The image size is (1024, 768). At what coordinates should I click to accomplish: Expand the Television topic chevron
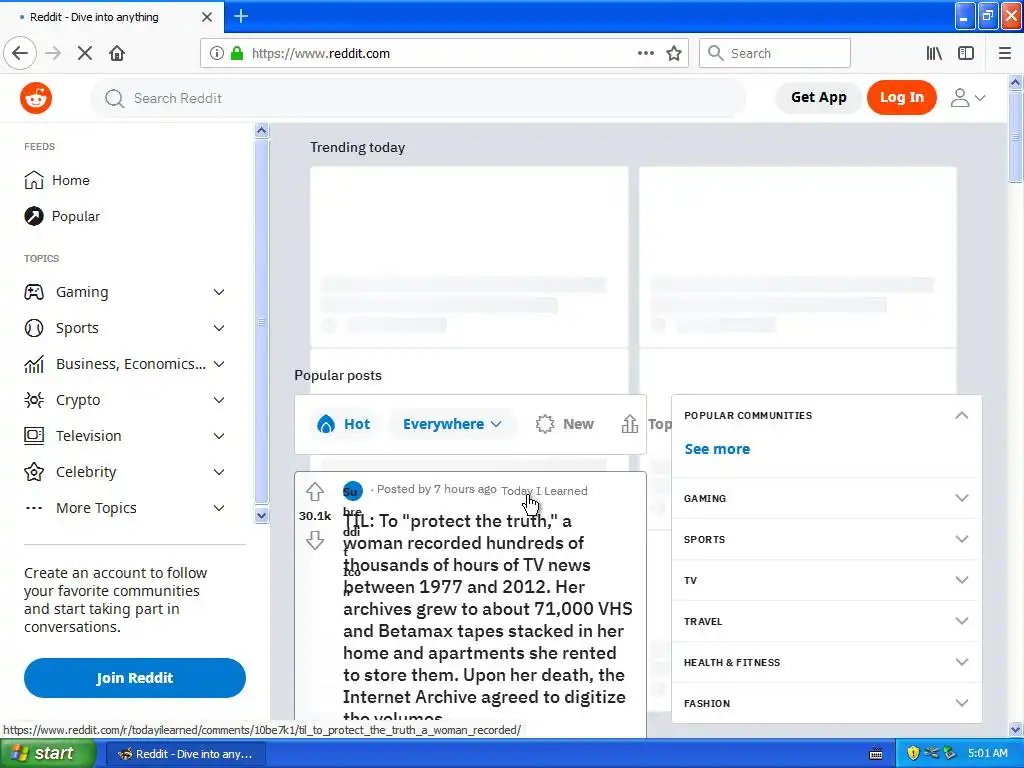point(219,436)
